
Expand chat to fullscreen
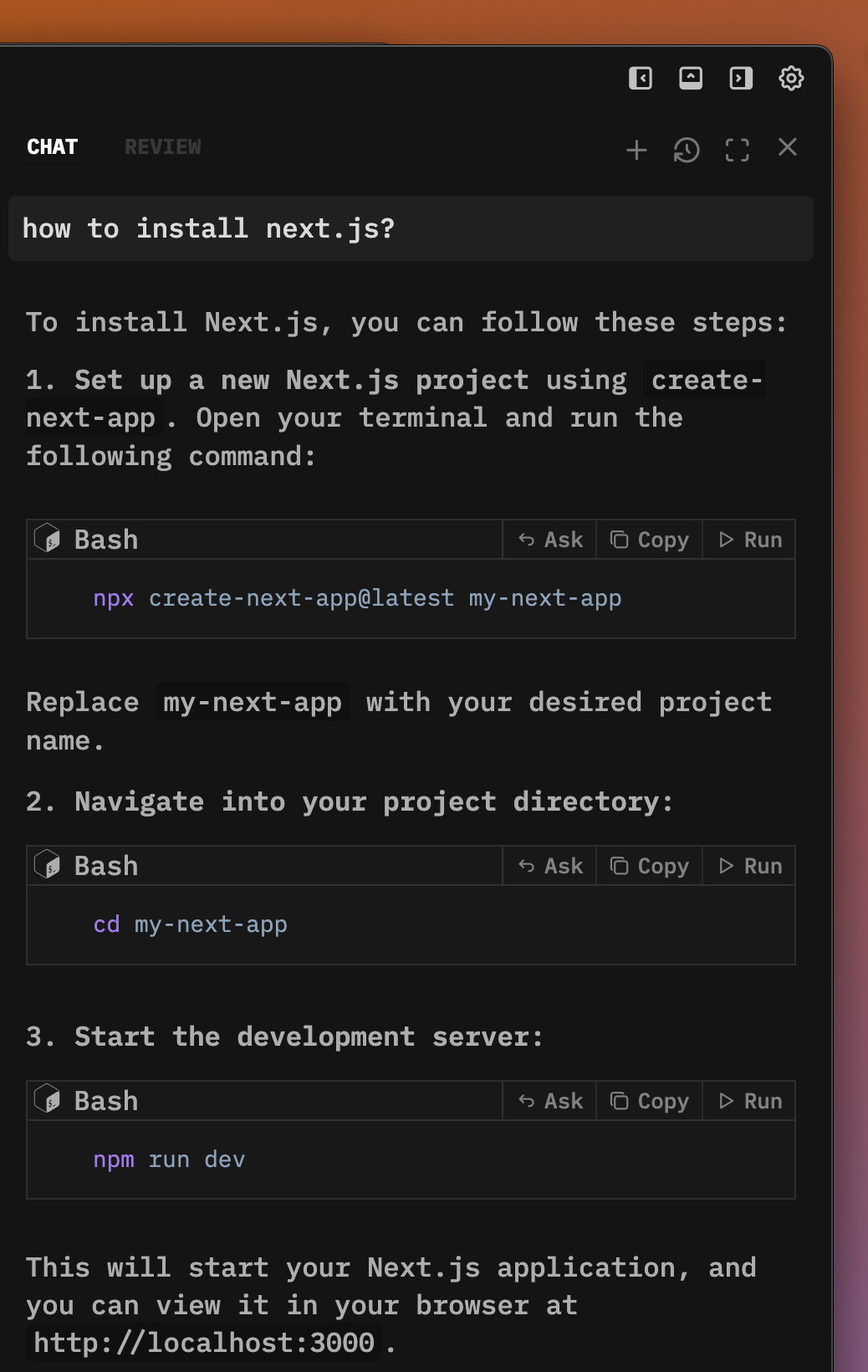(x=737, y=150)
